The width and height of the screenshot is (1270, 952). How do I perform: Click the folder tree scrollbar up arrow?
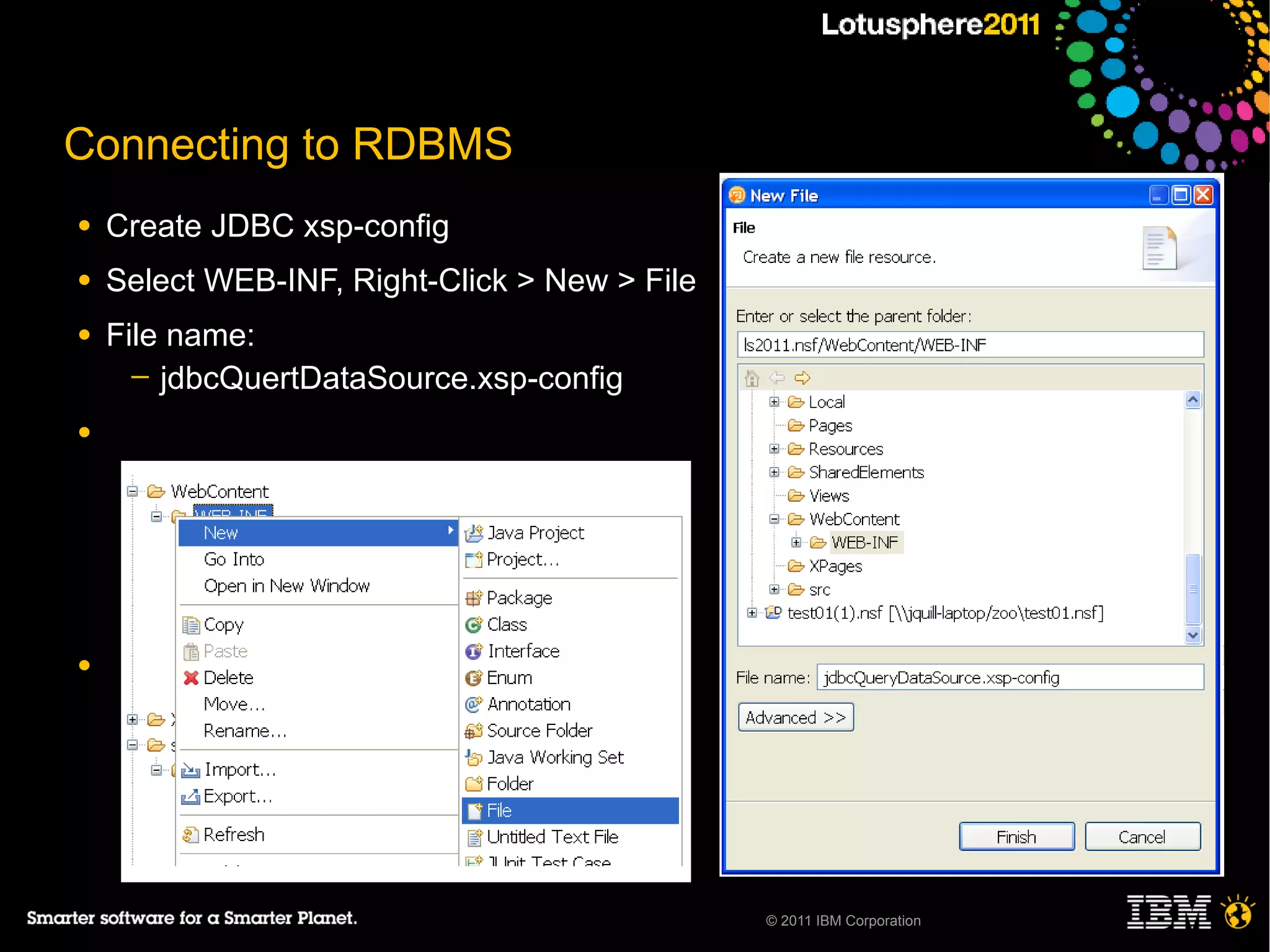pos(1192,401)
